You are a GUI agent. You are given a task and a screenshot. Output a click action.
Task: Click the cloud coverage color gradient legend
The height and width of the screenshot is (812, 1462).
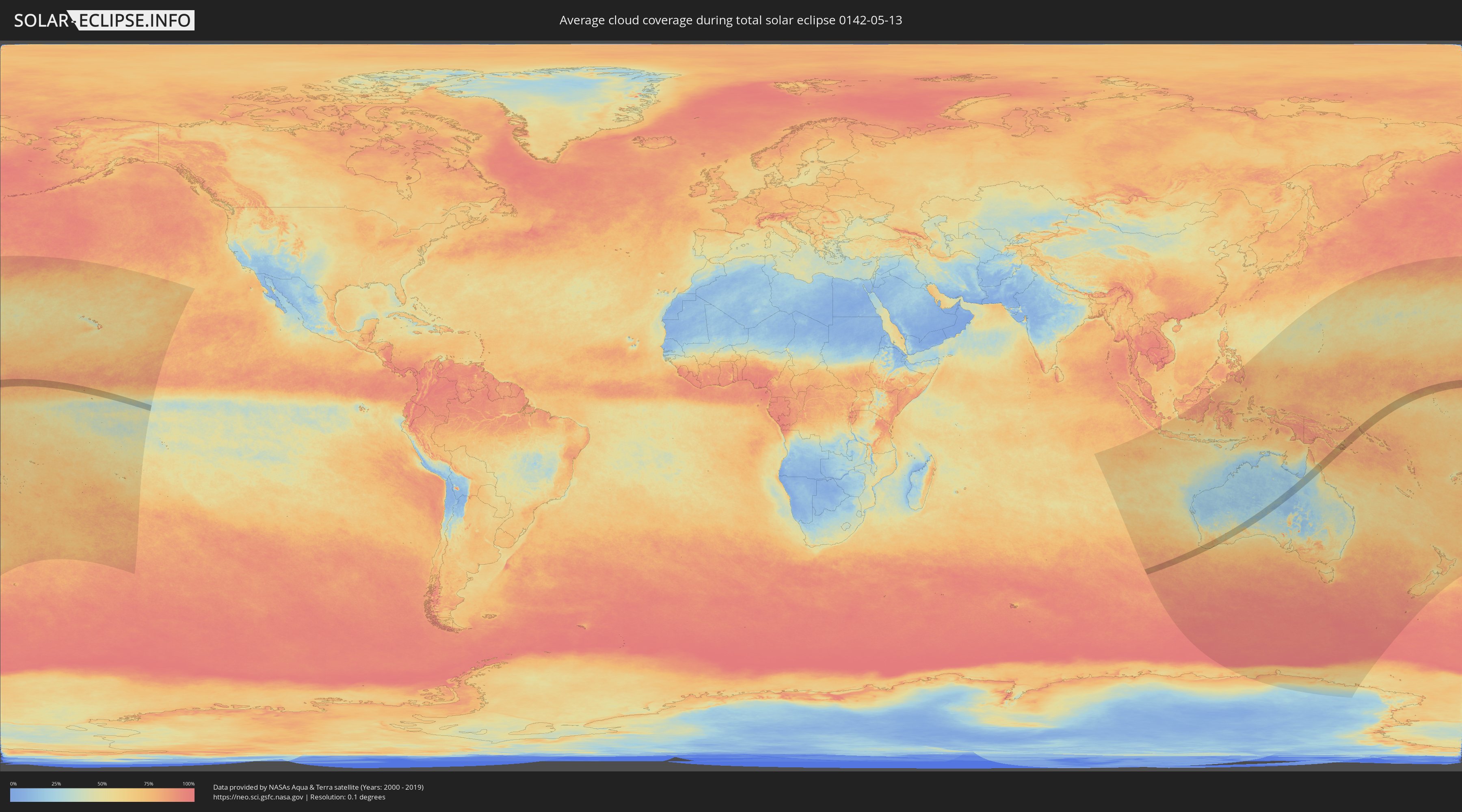click(x=102, y=795)
